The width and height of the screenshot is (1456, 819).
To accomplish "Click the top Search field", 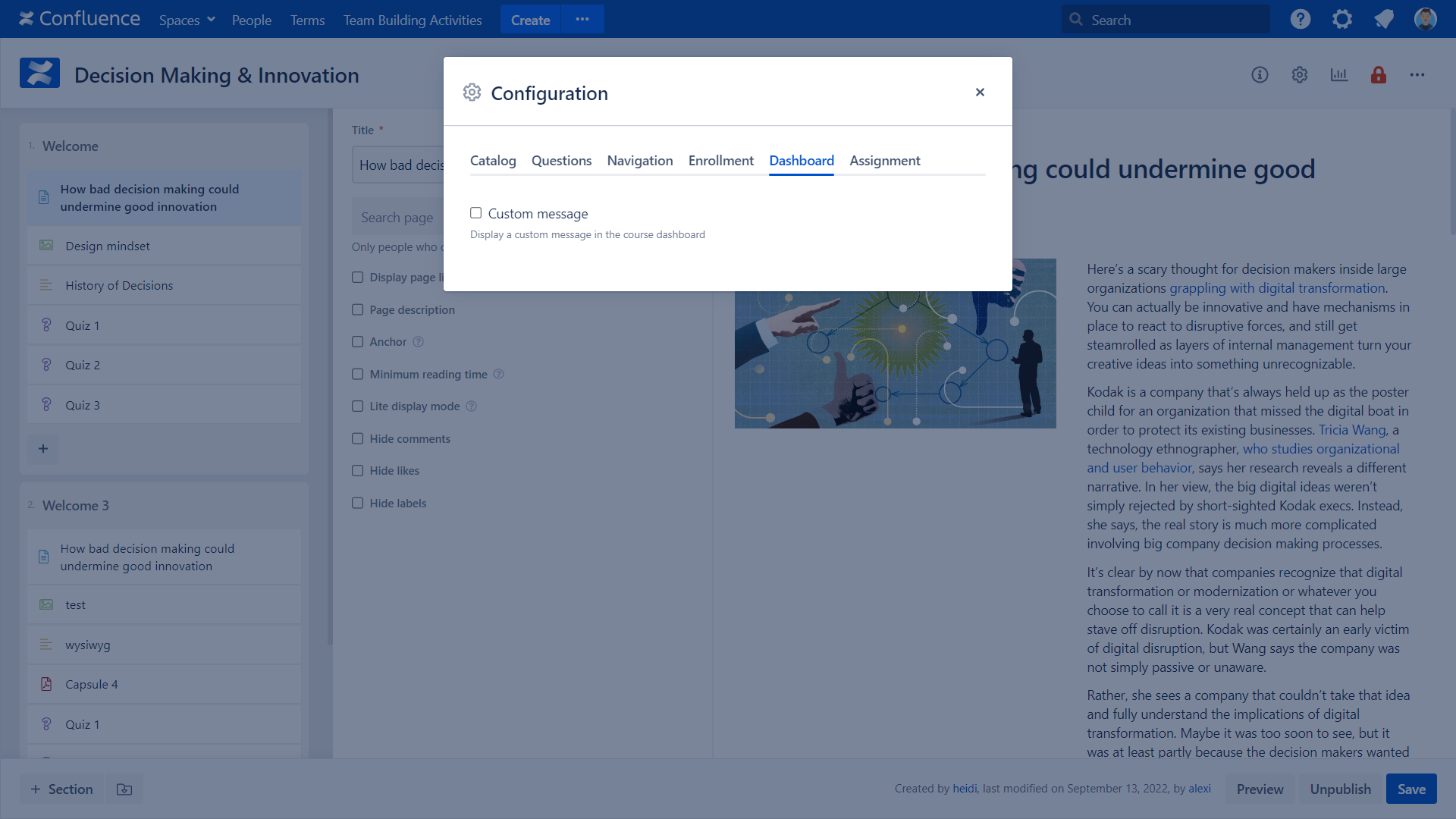I will click(x=1166, y=20).
